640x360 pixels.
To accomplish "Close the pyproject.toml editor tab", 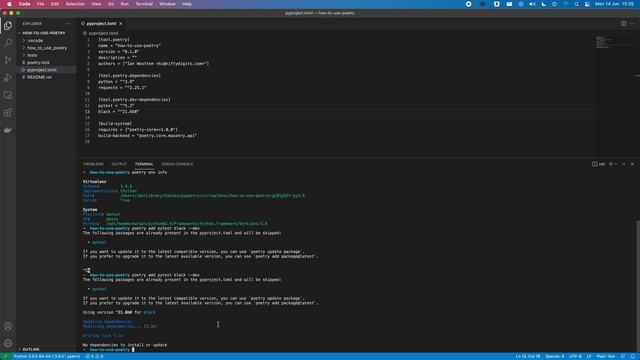I will click(121, 24).
